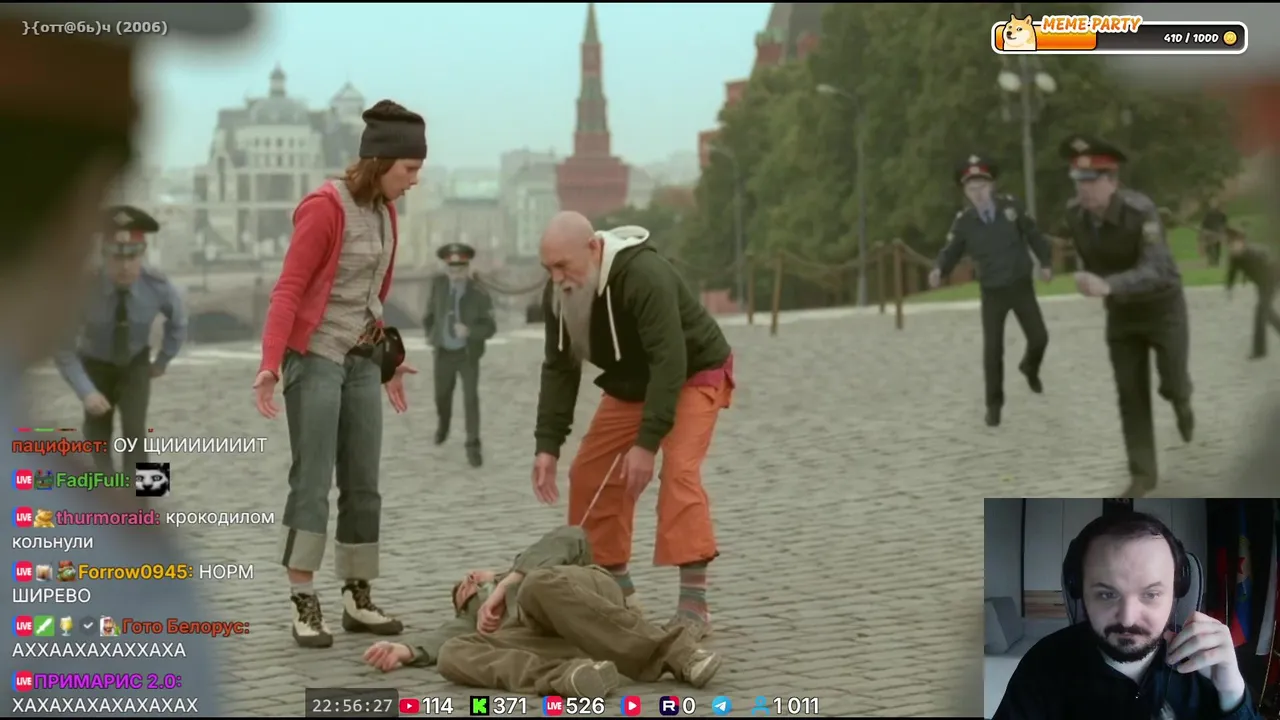This screenshot has width=1280, height=720.
Task: Click the avatar badge right before Гото Белорус name
Action: (x=109, y=626)
